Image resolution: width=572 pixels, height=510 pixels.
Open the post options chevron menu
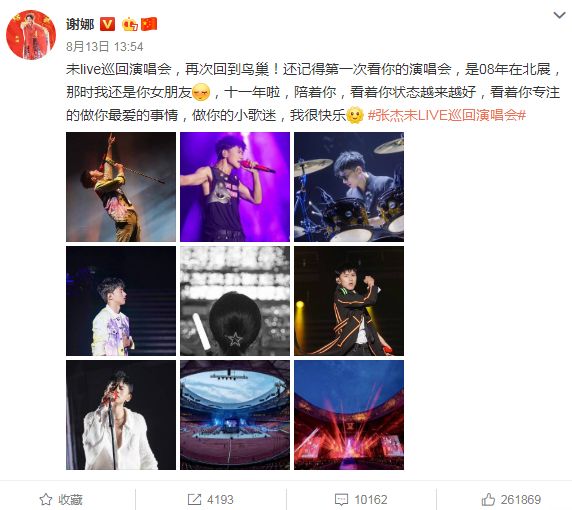tap(559, 15)
